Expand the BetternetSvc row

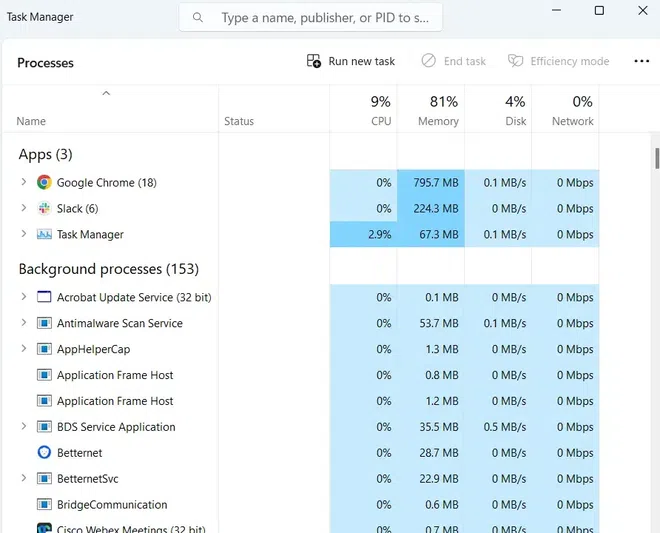(x=24, y=478)
